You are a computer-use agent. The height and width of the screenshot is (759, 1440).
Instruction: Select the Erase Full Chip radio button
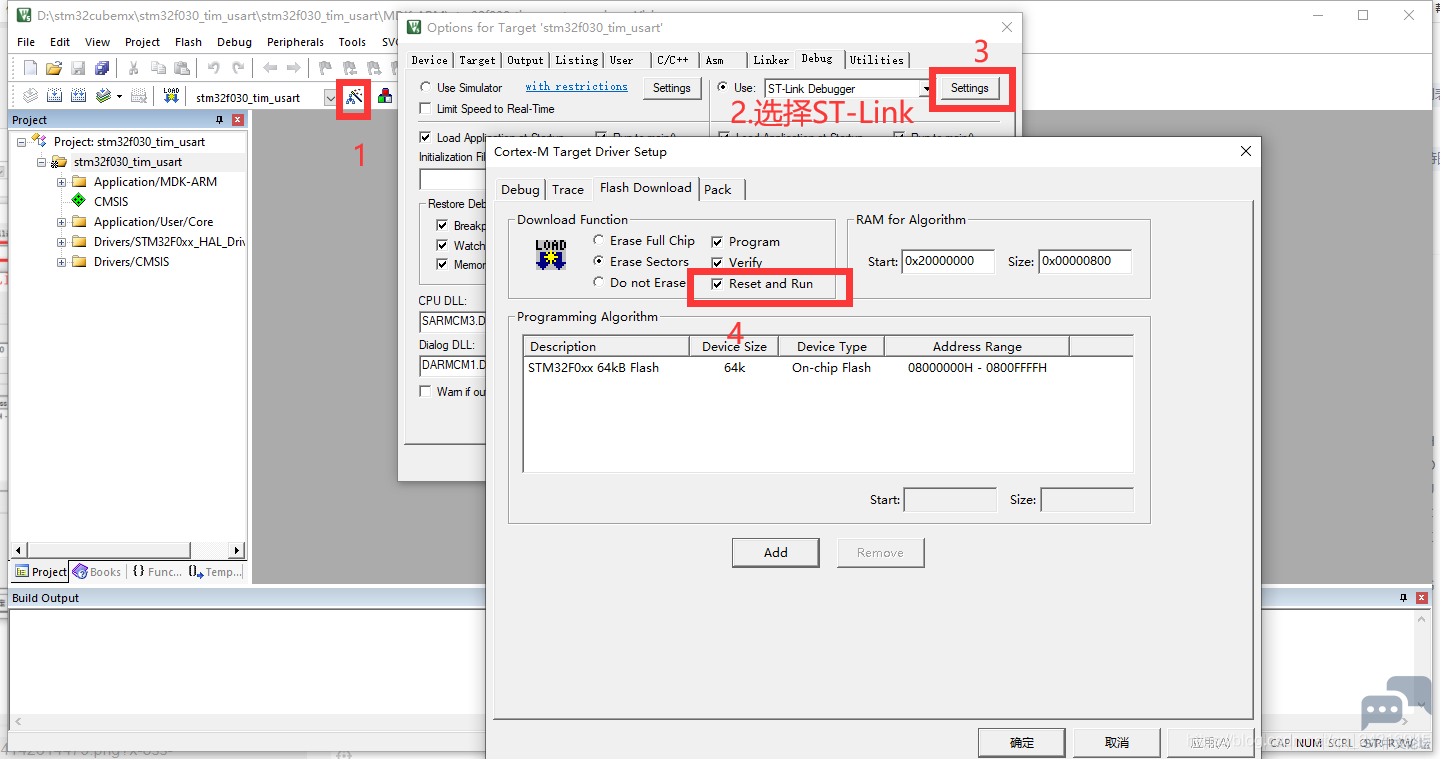(x=598, y=241)
